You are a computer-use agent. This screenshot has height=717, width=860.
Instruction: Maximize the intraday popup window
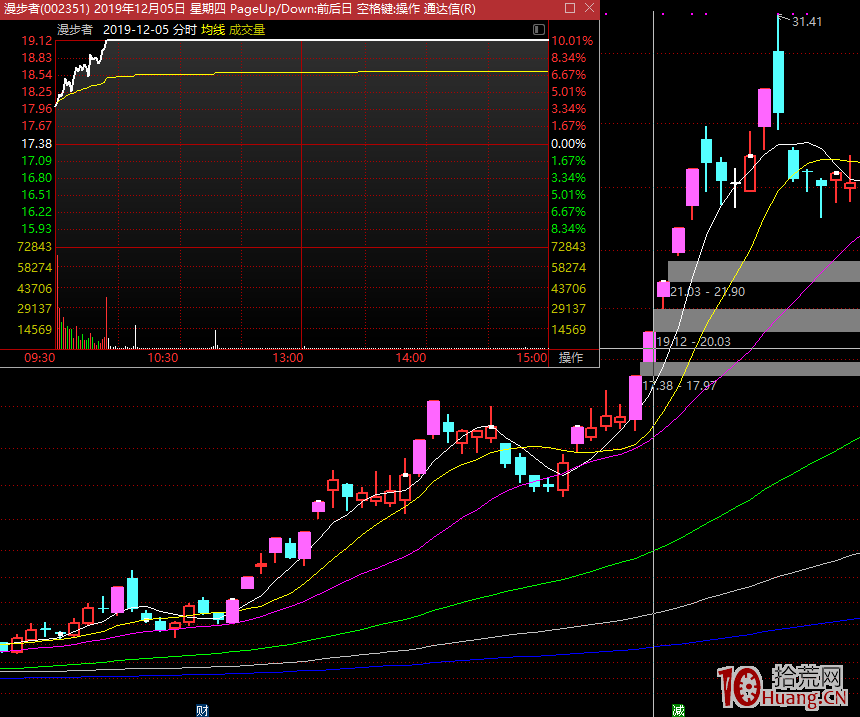pyautogui.click(x=568, y=9)
